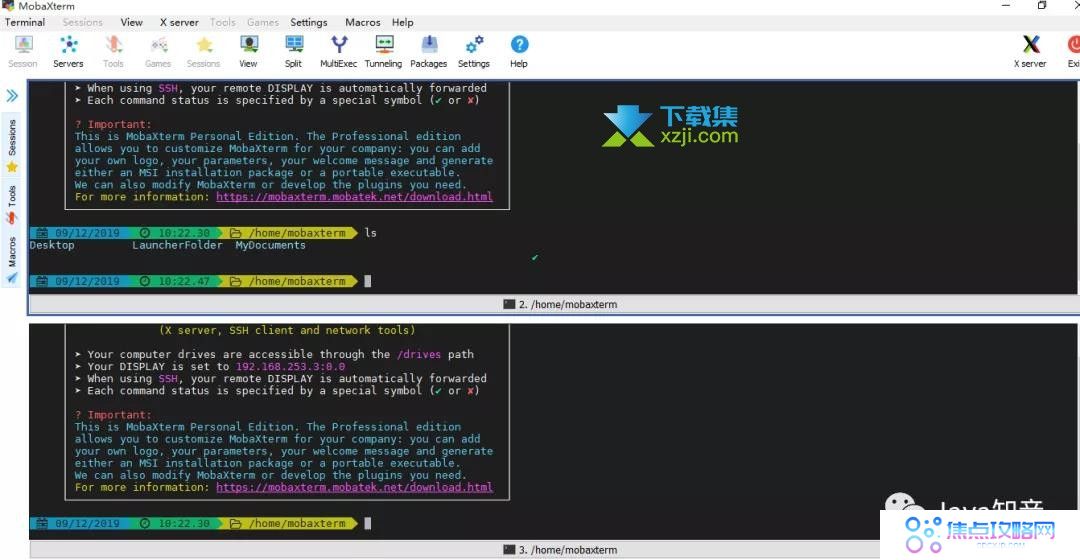The image size is (1080, 560).
Task: Click the Sessions star toolbar icon
Action: (203, 52)
